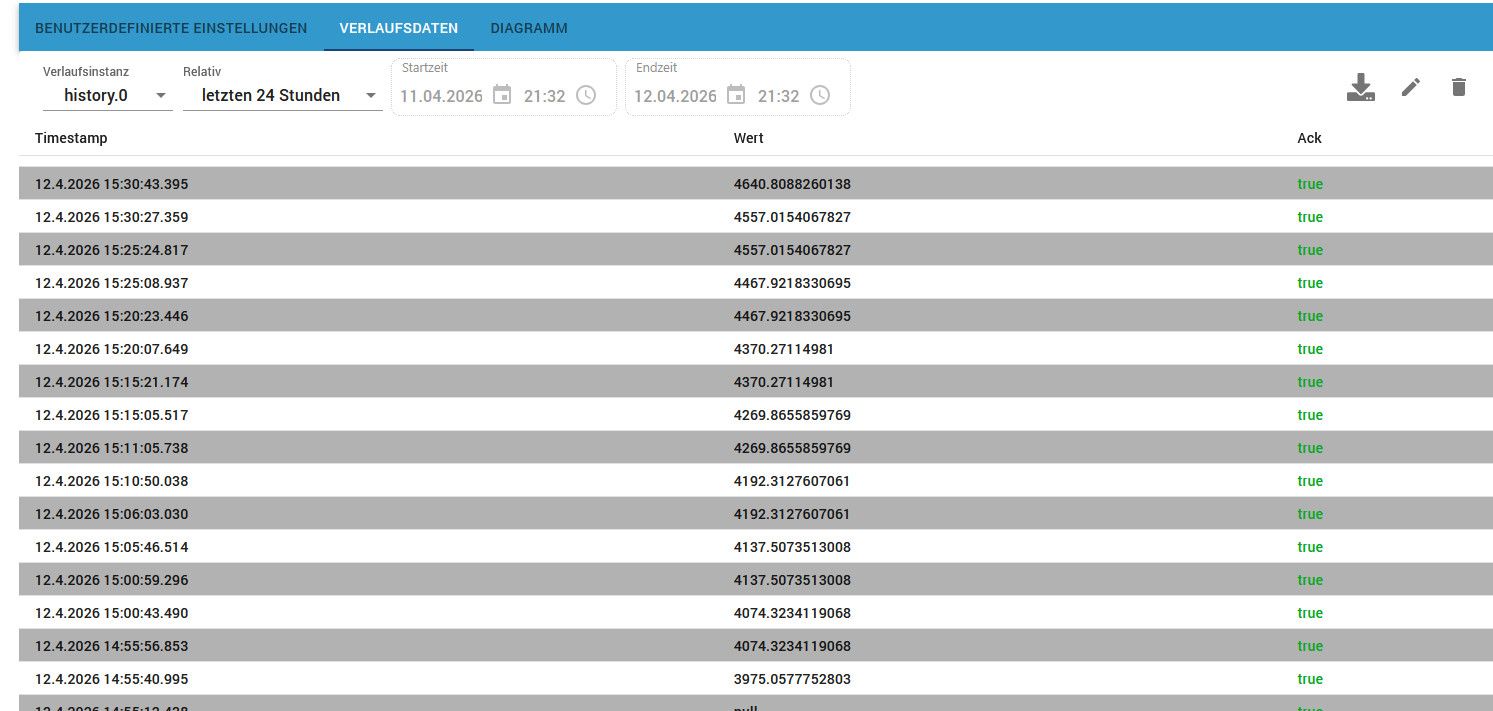Select row with timestamp 15:05:46.514

coord(756,547)
